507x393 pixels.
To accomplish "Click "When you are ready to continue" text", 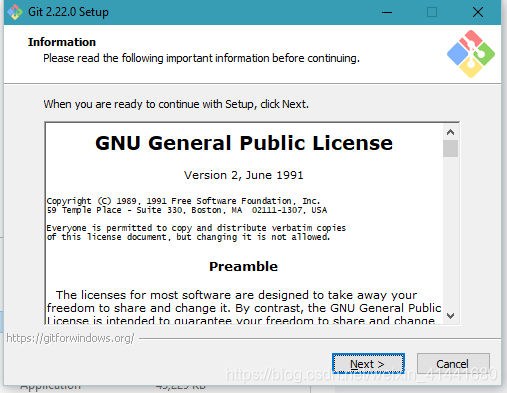I will (176, 104).
